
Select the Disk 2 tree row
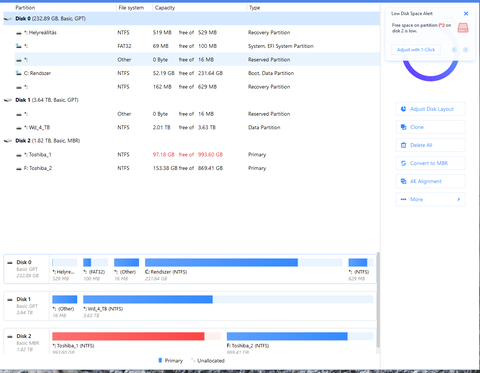click(192, 141)
